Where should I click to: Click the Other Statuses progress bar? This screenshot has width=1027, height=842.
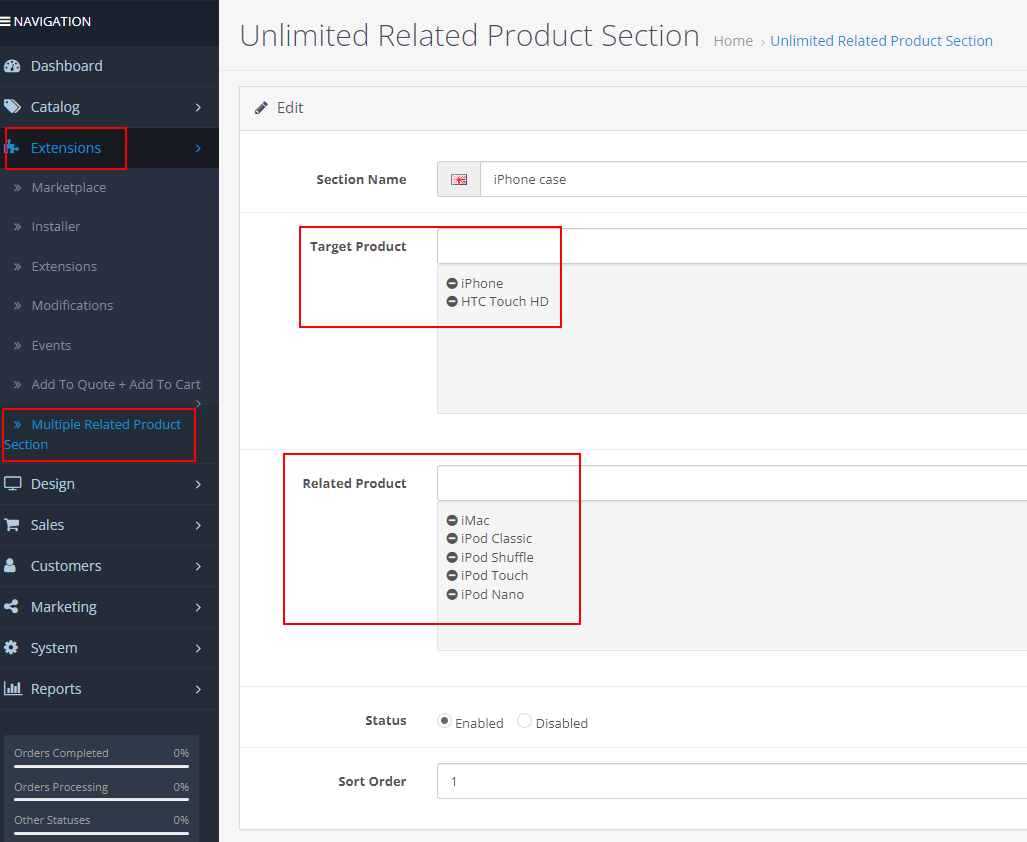point(102,833)
